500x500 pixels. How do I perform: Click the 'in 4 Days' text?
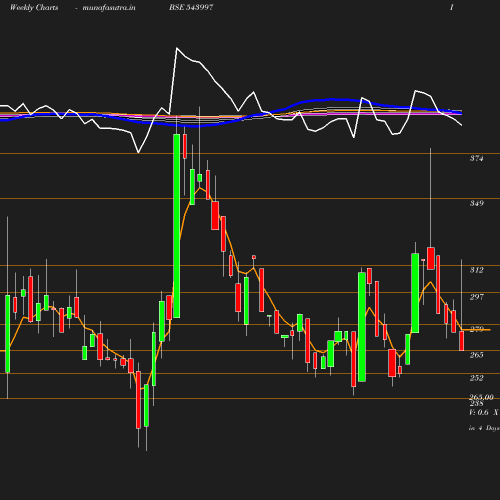(x=484, y=428)
